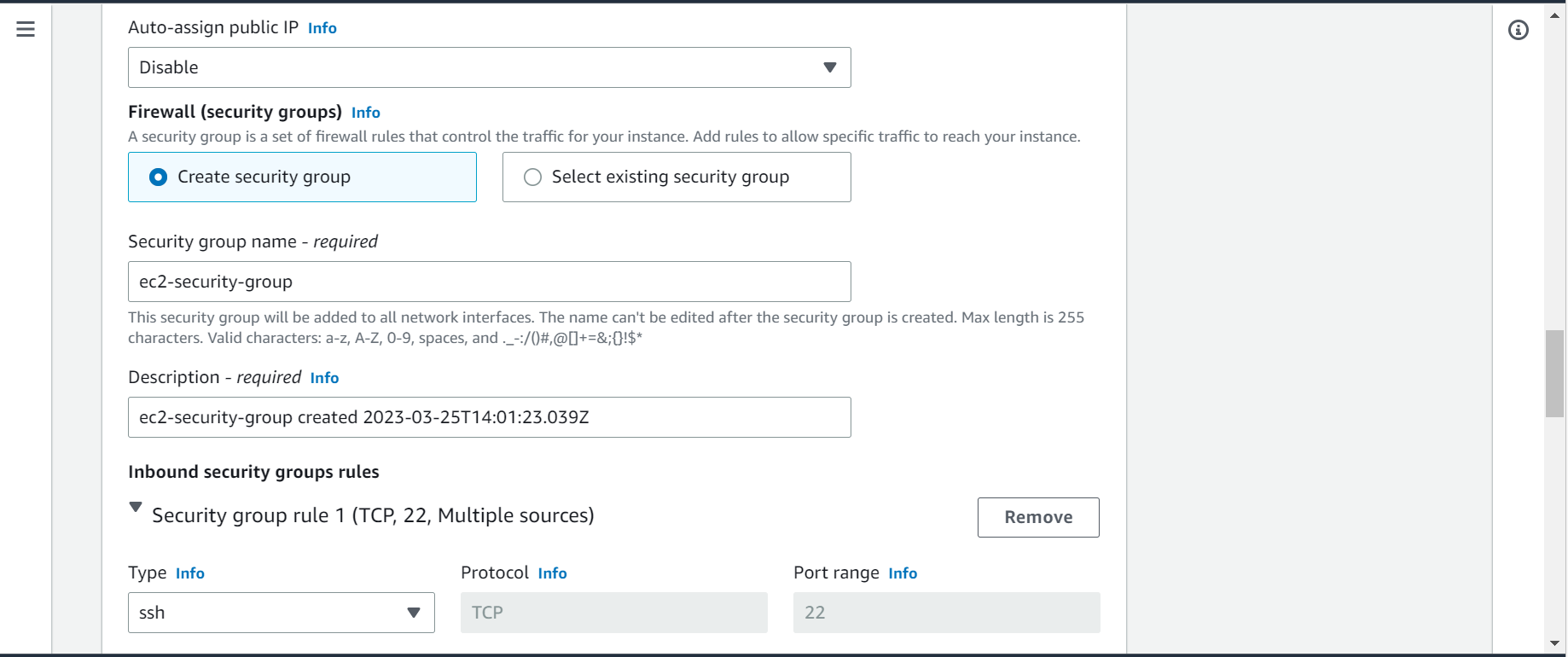Open the Type dropdown showing ssh
Viewport: 1568px width, 657px height.
pyautogui.click(x=282, y=613)
